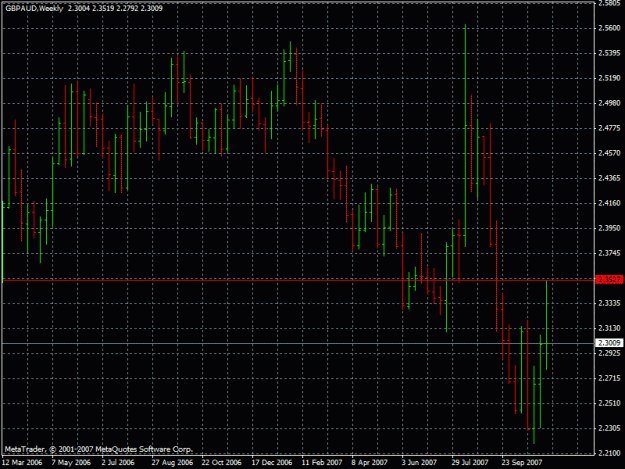Click the 2.2100 price scale value

point(609,453)
